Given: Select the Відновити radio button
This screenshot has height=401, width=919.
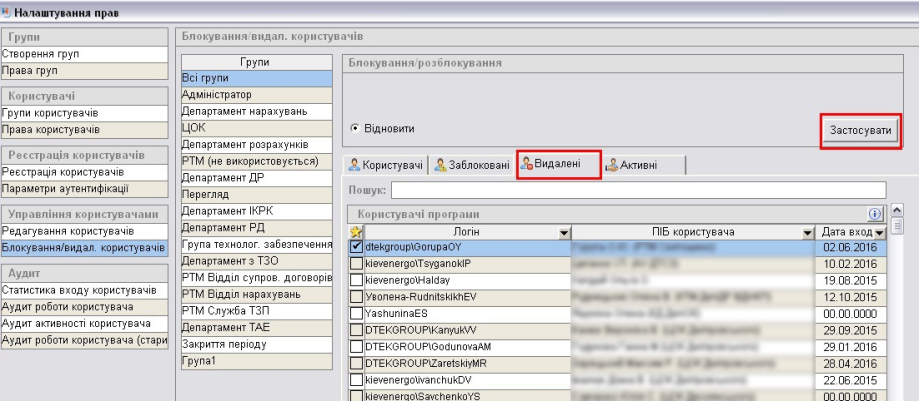Looking at the screenshot, I should (355, 129).
